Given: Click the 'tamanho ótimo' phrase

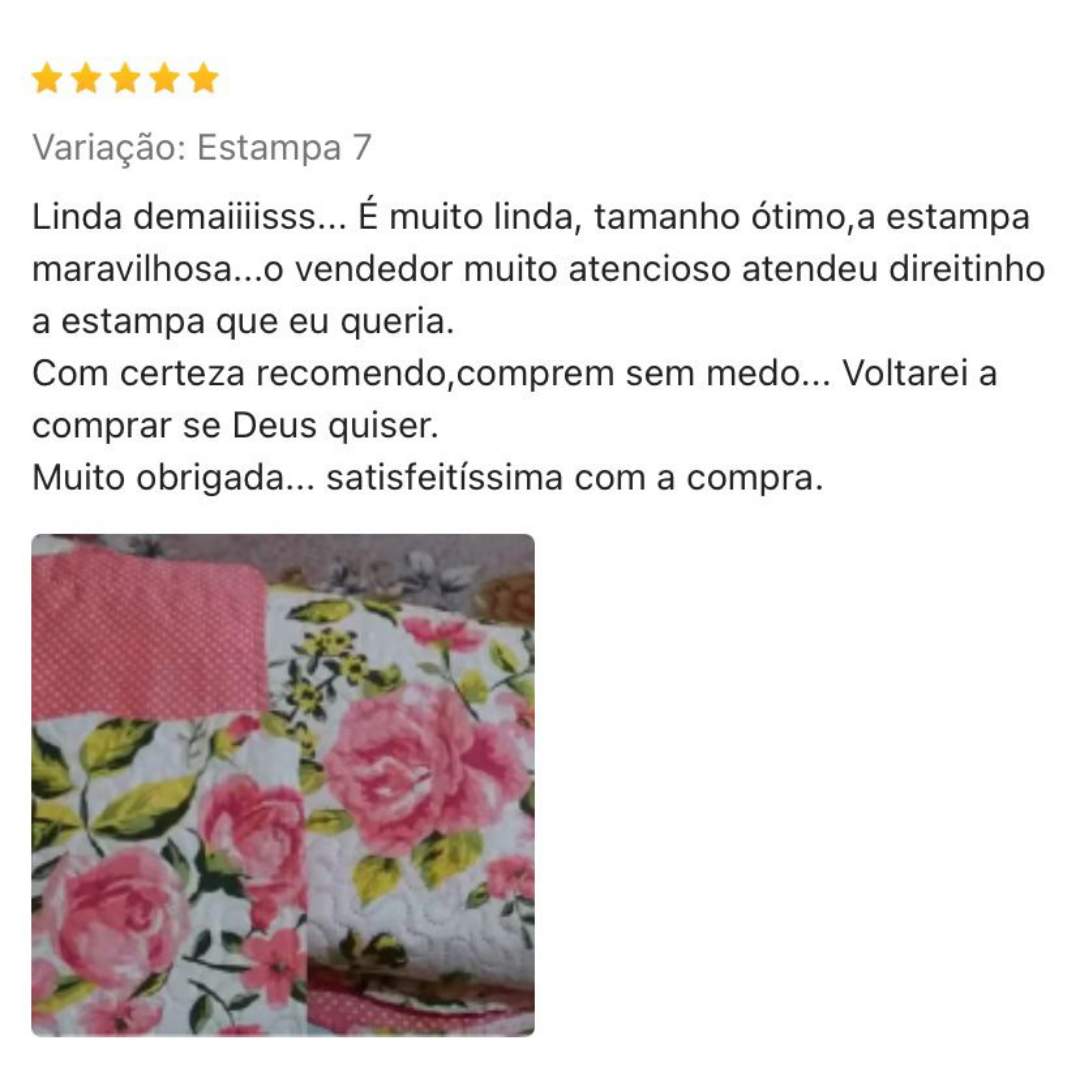Looking at the screenshot, I should click(719, 217).
